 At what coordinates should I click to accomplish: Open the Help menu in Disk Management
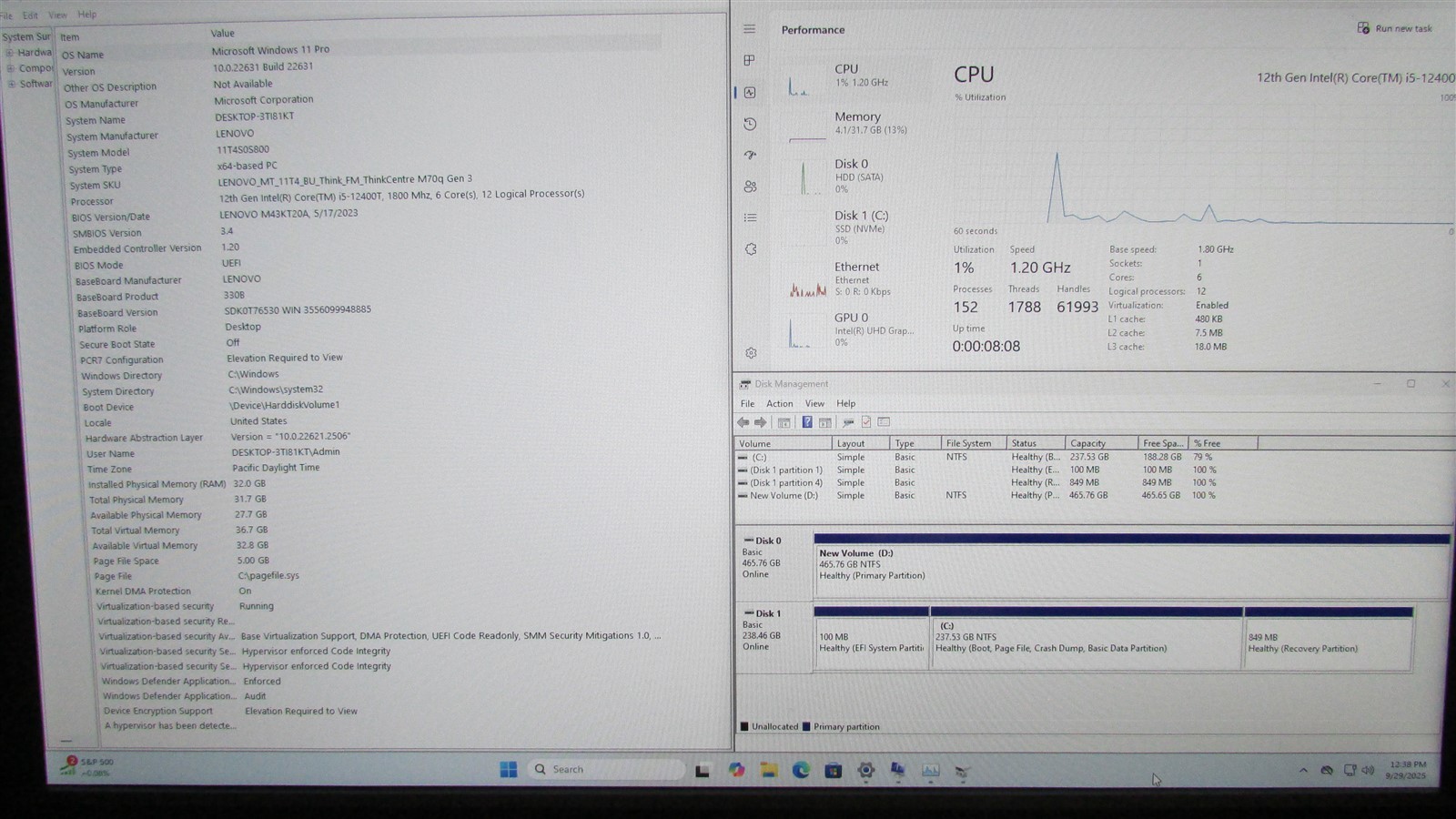846,404
